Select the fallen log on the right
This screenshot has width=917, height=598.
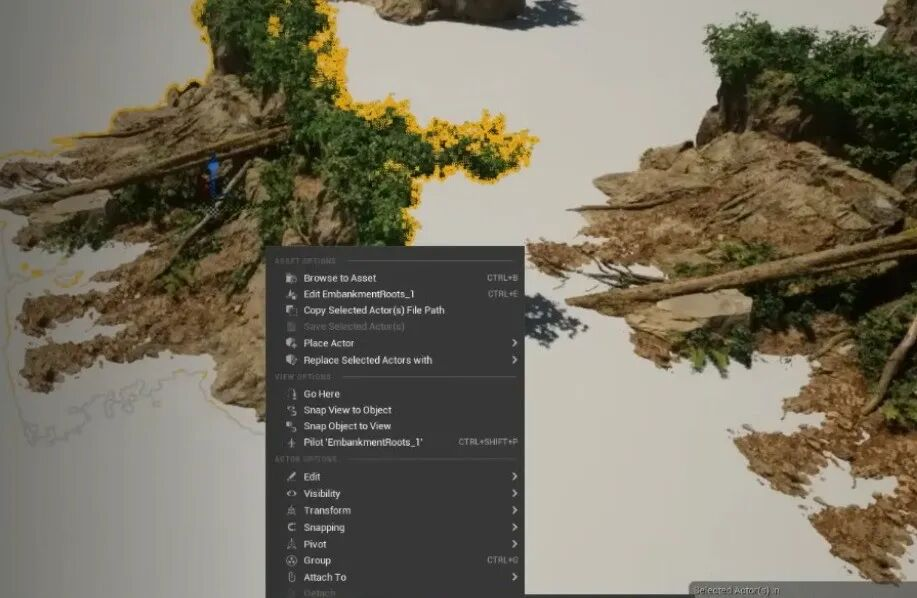pos(760,272)
